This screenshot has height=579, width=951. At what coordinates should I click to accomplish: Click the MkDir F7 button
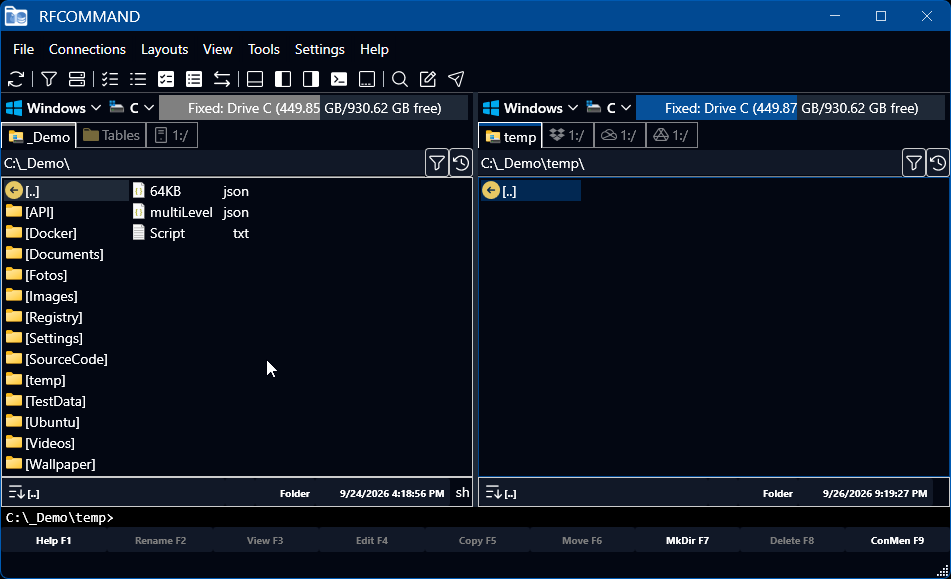pyautogui.click(x=687, y=540)
